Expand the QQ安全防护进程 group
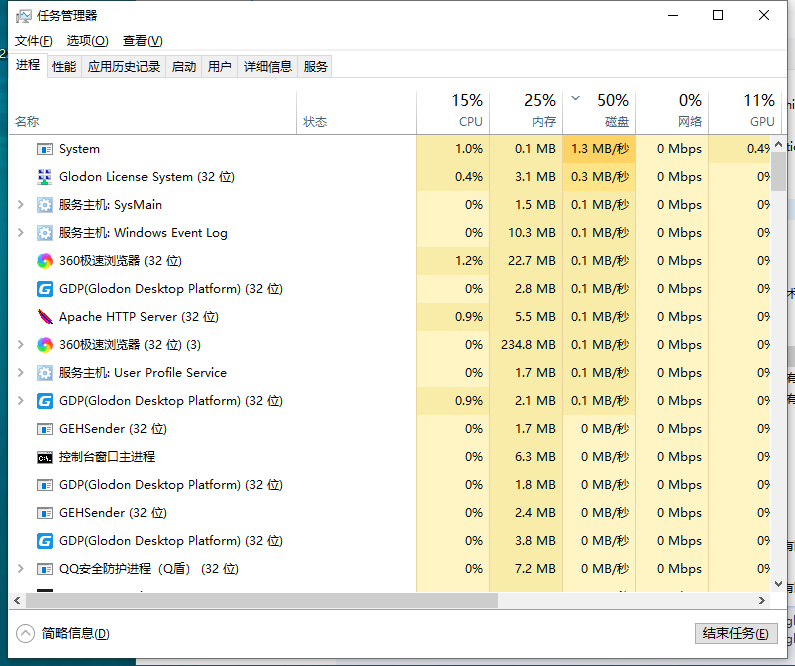 coord(20,569)
